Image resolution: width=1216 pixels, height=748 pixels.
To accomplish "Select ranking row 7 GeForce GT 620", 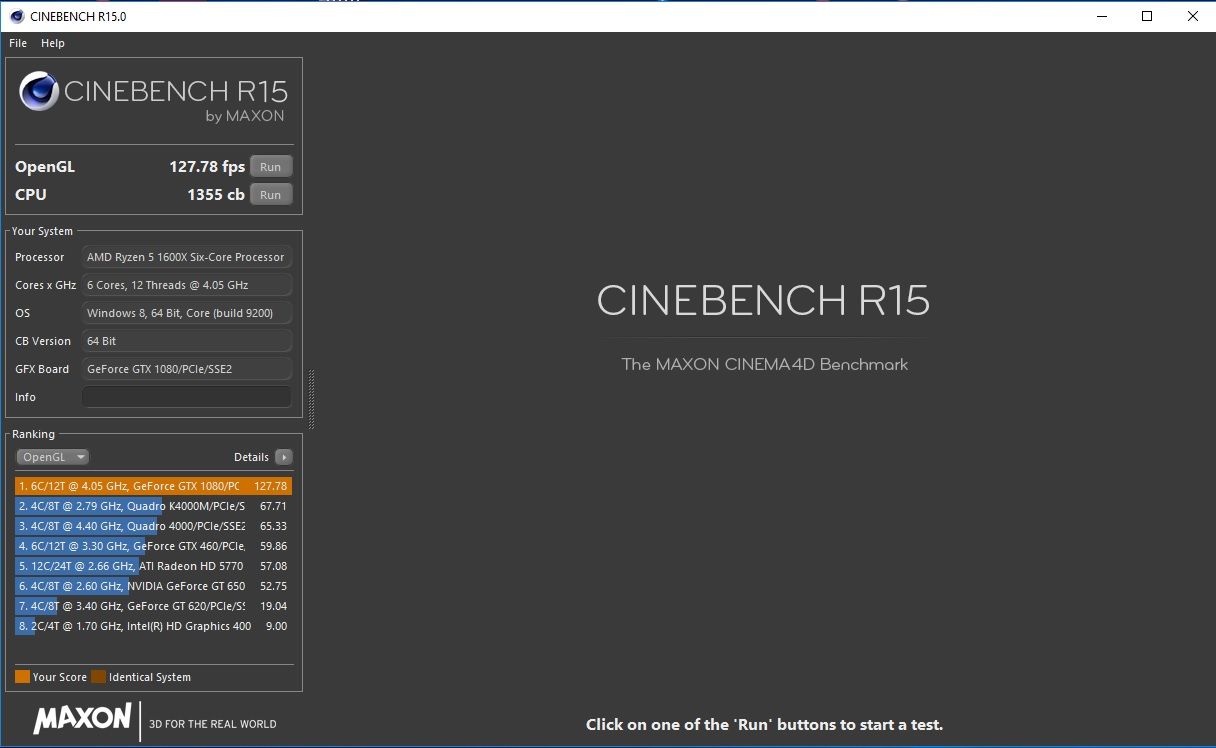I will [154, 606].
